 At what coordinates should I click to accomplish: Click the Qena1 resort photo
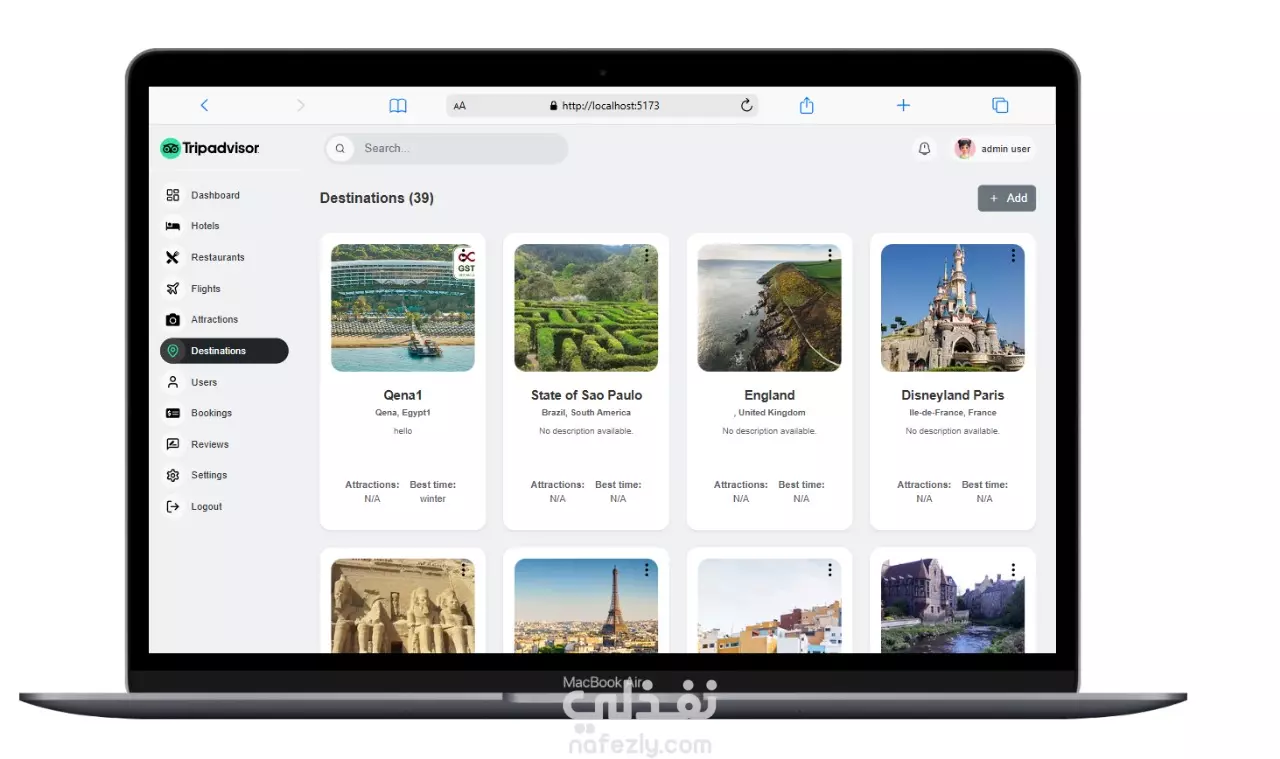[403, 308]
